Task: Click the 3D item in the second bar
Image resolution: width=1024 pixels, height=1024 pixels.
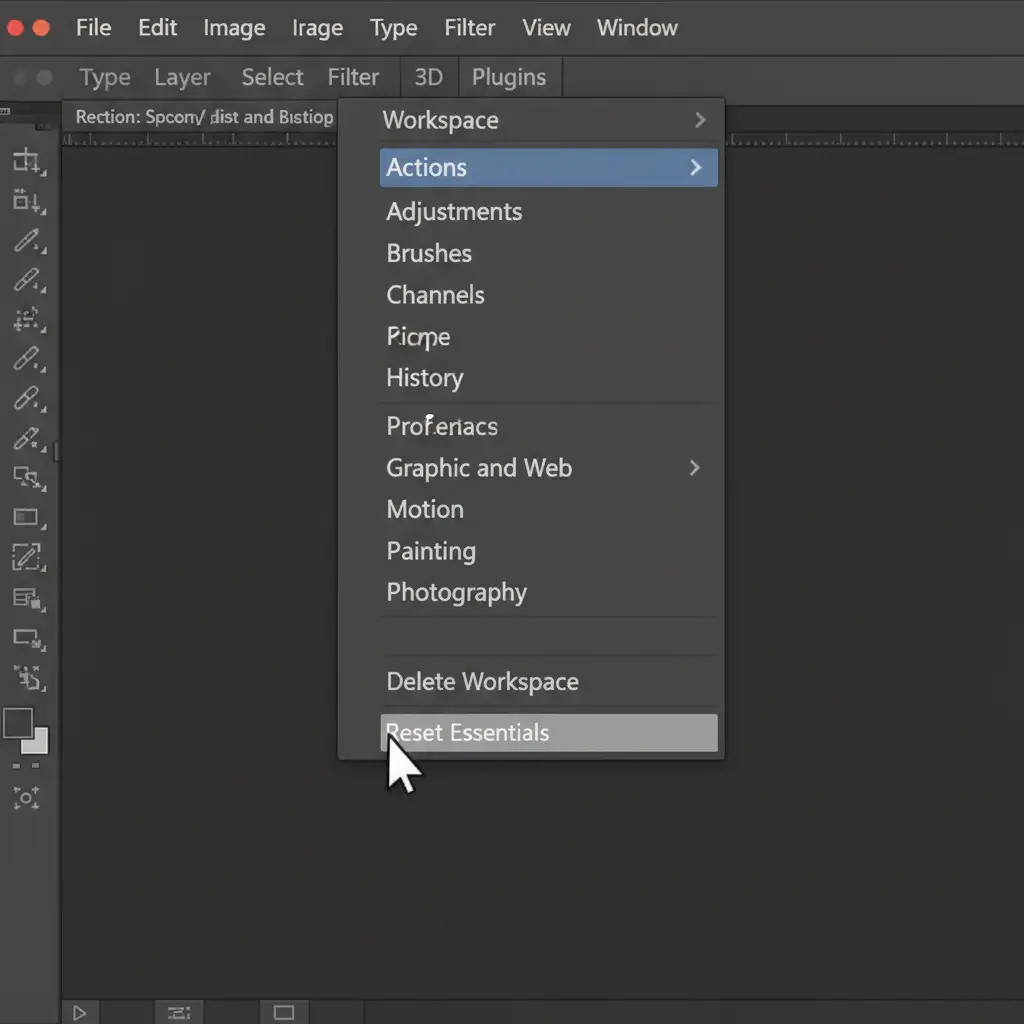Action: pyautogui.click(x=428, y=77)
